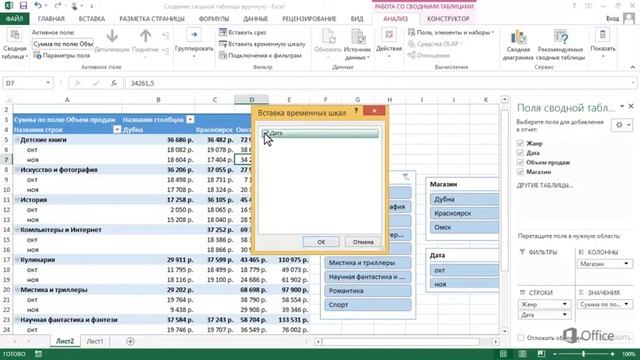Switch to the КОНСТРУКТОР tab
Viewport: 640px width, 360px height.
pyautogui.click(x=448, y=19)
